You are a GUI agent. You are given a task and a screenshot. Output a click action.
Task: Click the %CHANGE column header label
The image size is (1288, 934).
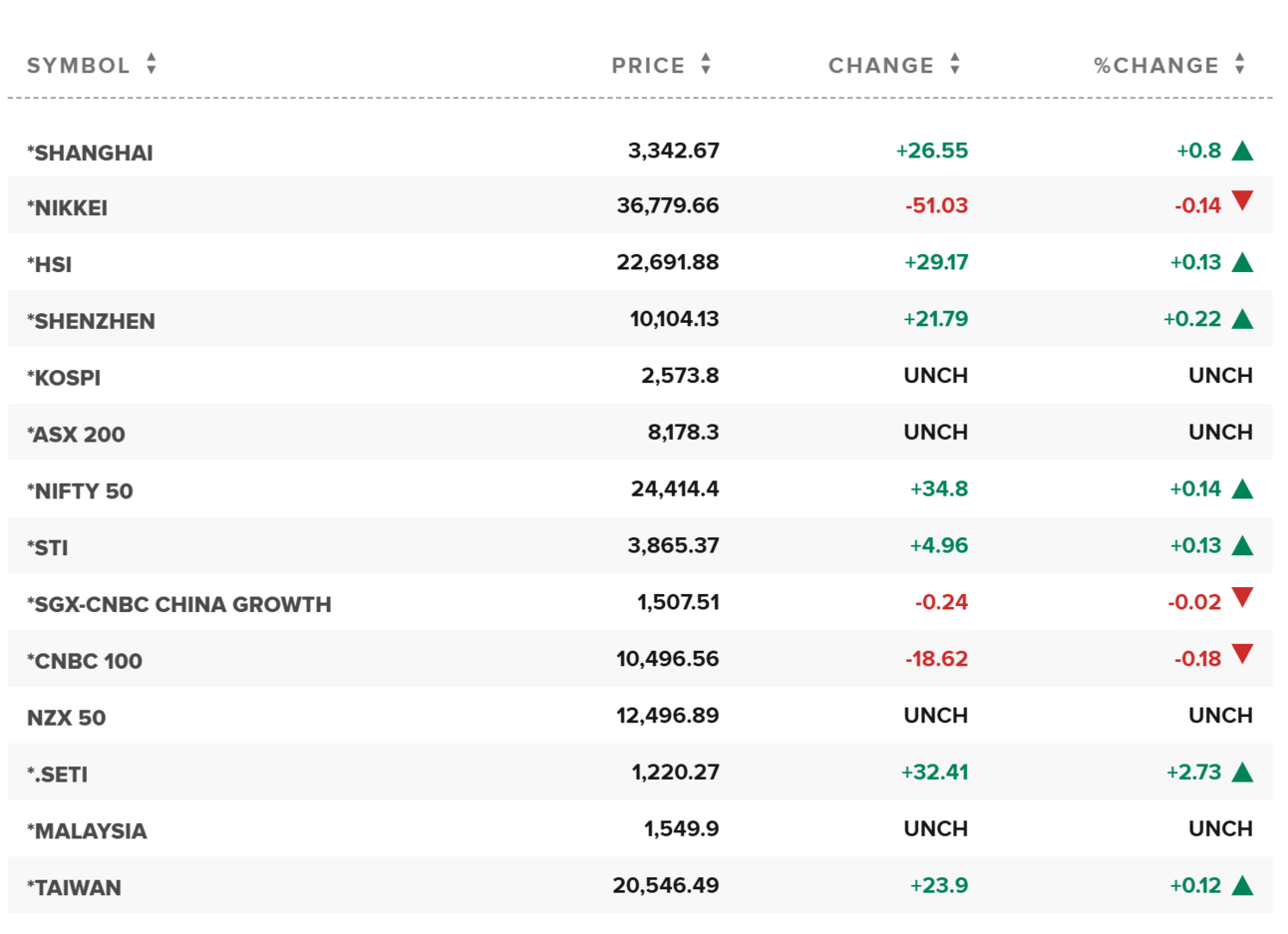coord(1156,66)
